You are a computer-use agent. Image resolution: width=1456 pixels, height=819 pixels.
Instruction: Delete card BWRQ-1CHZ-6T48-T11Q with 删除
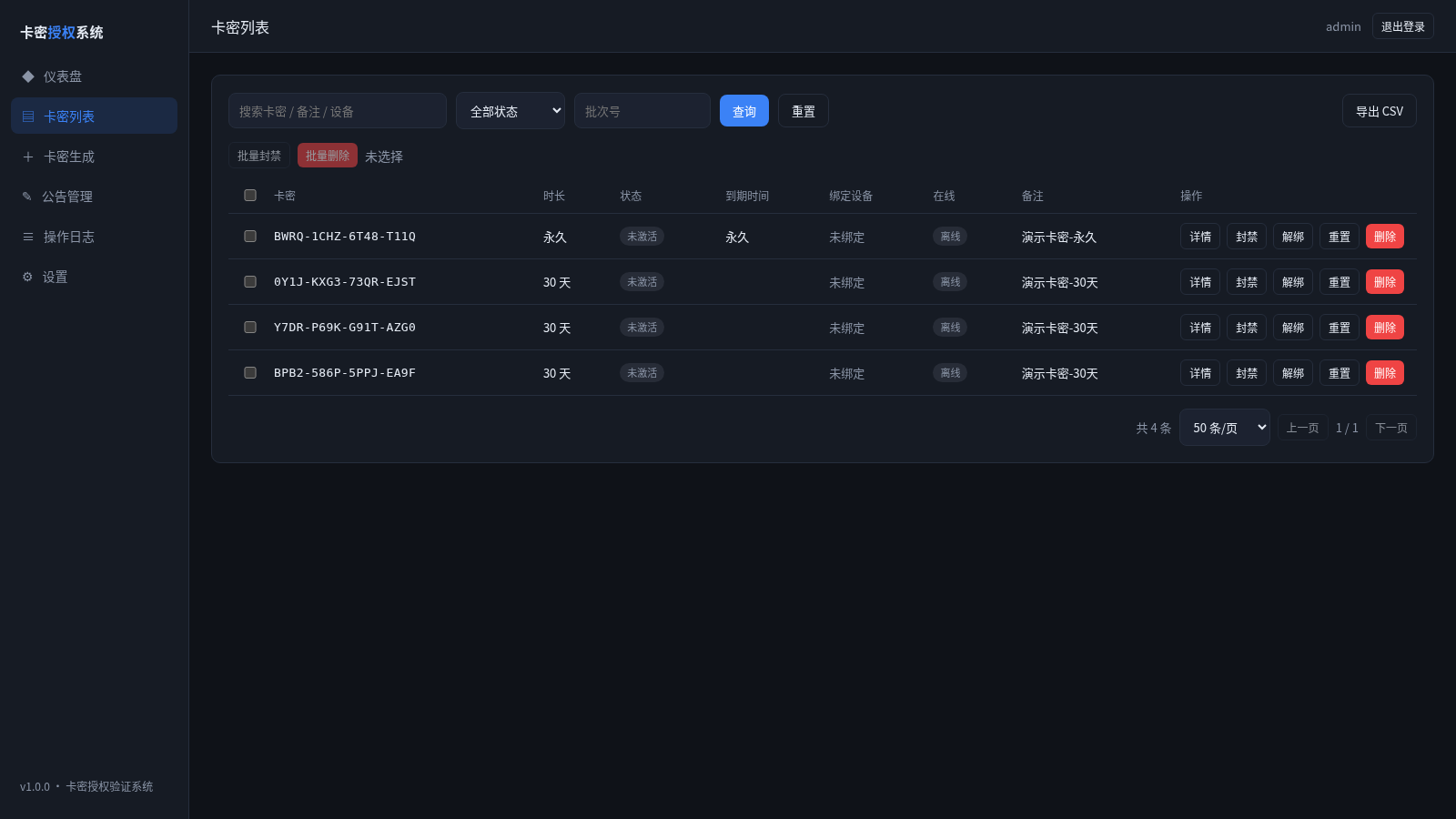[x=1385, y=237]
